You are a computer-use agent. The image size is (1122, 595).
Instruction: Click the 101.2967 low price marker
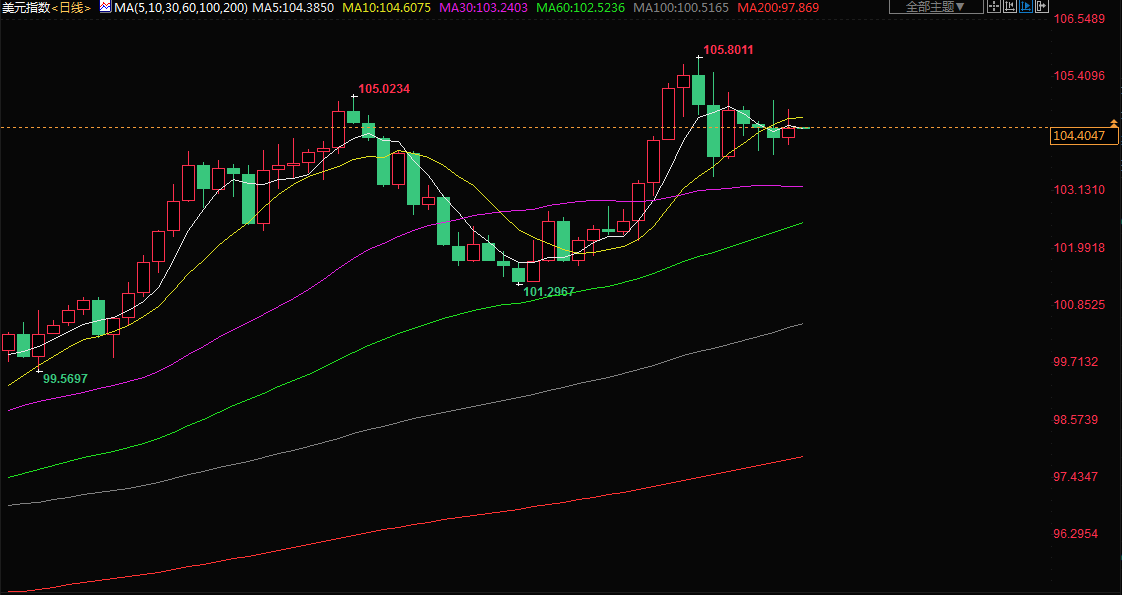coord(548,291)
